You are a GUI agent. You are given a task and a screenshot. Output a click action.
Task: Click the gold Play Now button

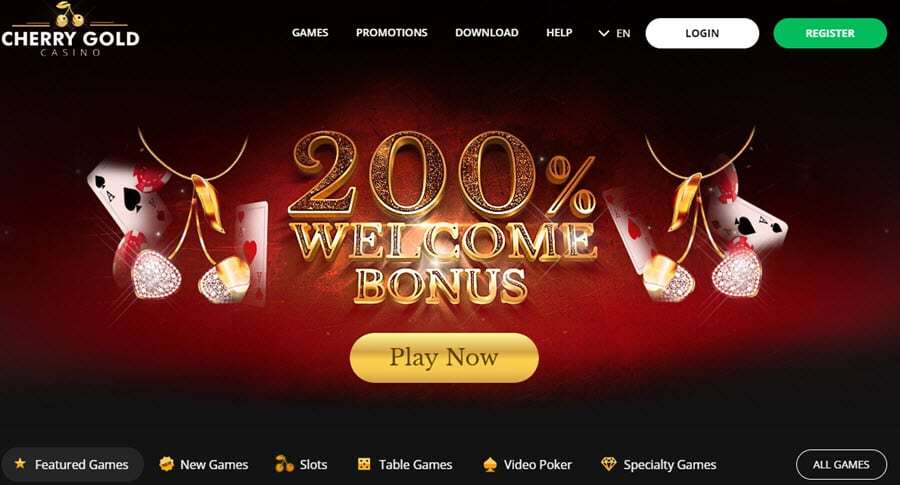click(x=444, y=358)
